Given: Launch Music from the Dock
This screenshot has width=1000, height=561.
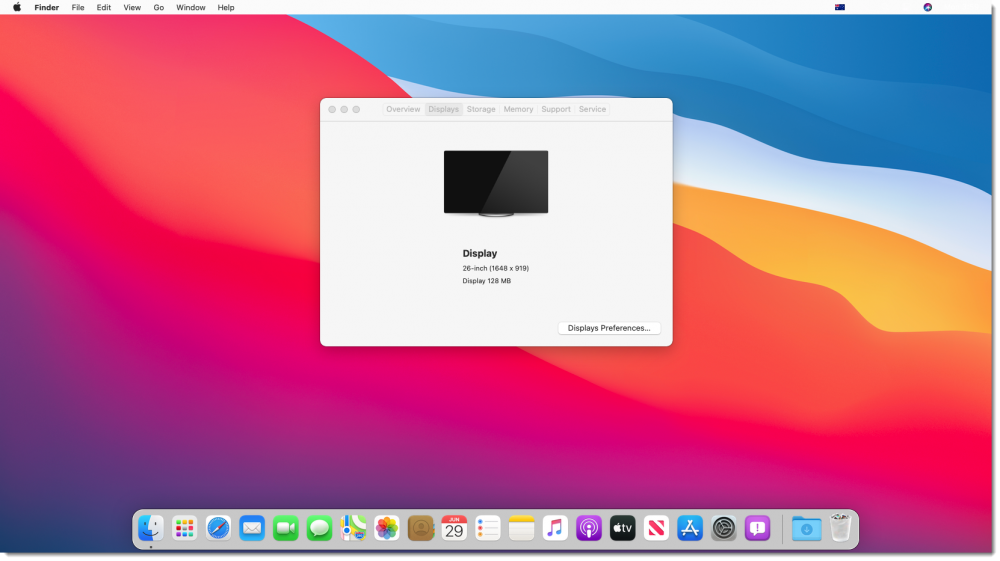Looking at the screenshot, I should [555, 528].
